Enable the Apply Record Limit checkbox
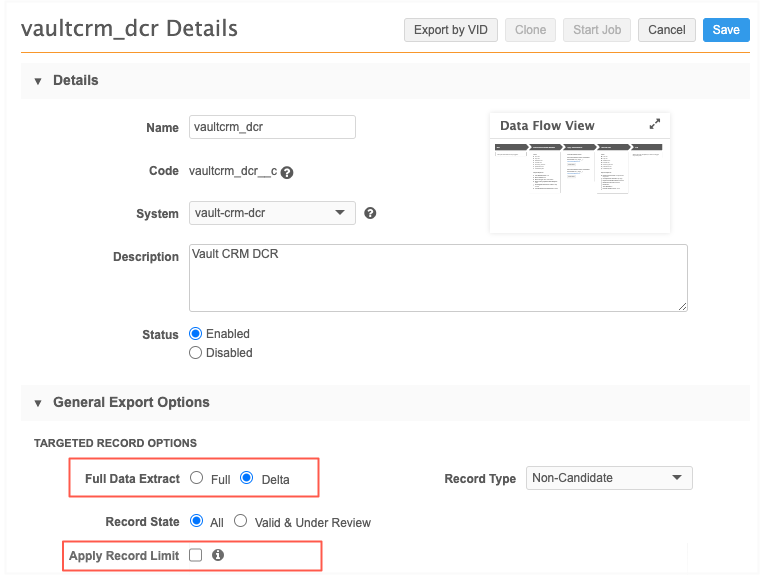Image resolution: width=761 pixels, height=575 pixels. tap(196, 555)
